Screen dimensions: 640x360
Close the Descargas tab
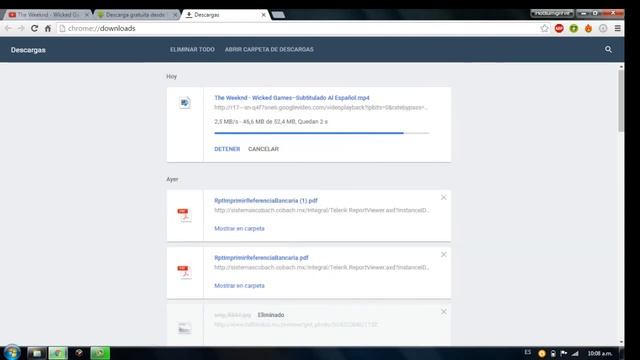tap(264, 15)
